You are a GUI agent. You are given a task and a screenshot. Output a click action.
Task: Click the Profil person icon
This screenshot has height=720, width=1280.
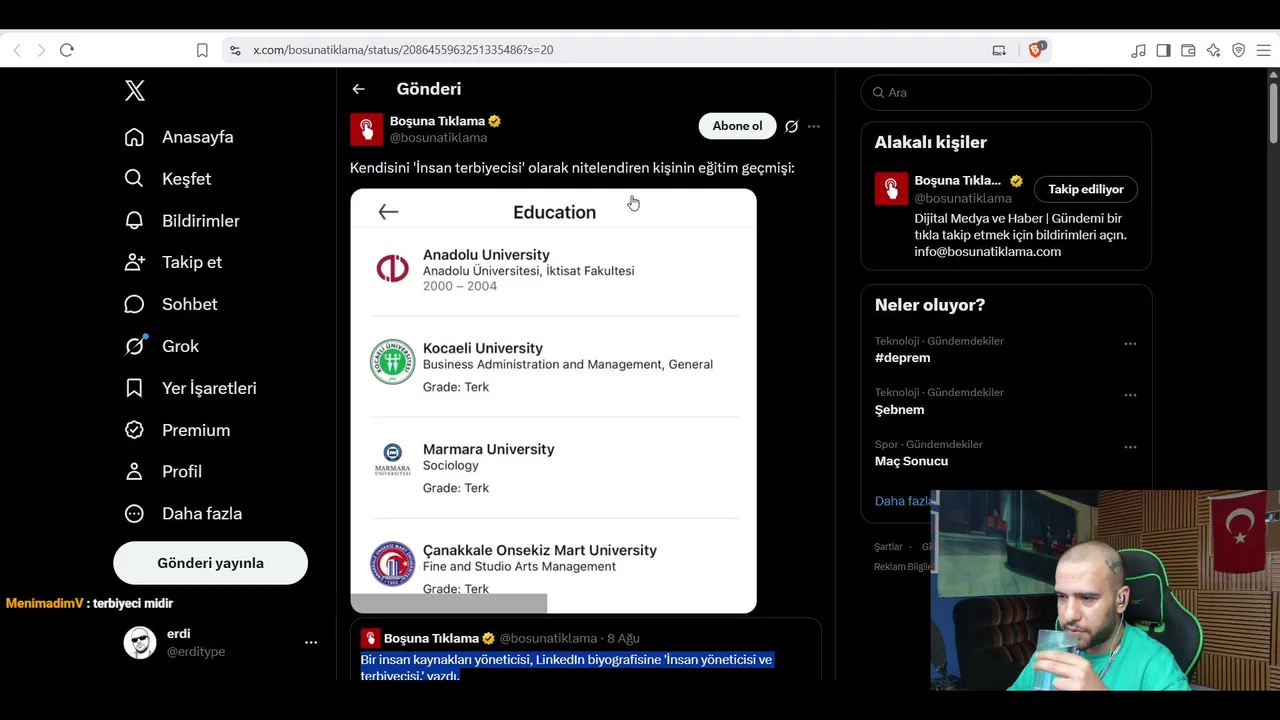pyautogui.click(x=134, y=471)
